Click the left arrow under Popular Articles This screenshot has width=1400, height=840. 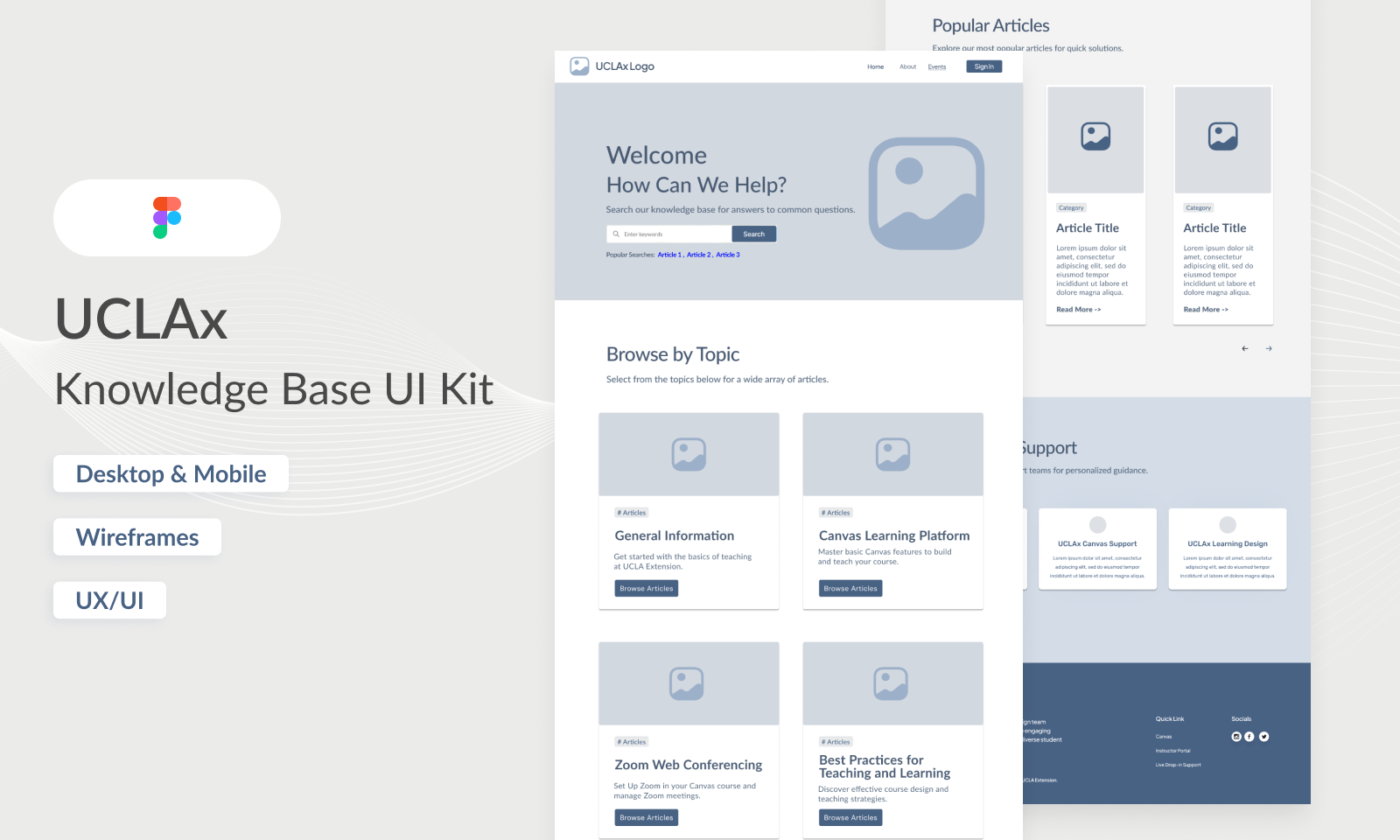pos(1245,347)
